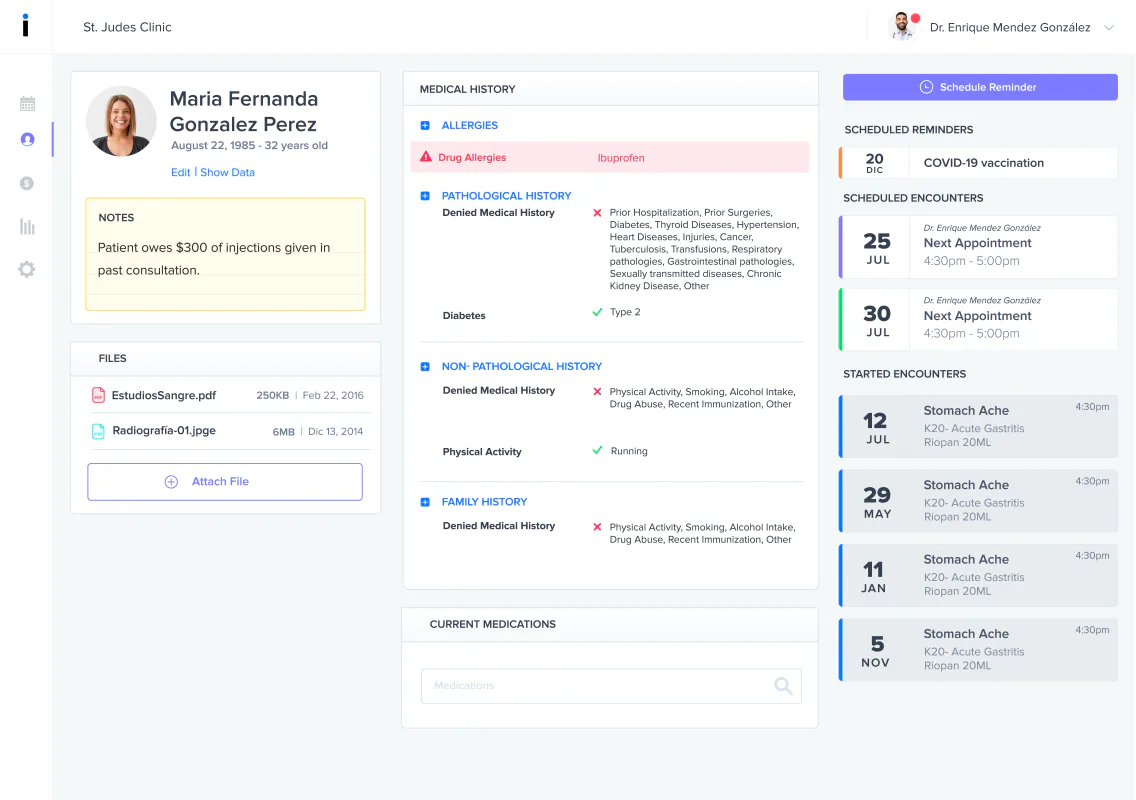Click the Attach File button
1136x800 pixels.
(225, 482)
